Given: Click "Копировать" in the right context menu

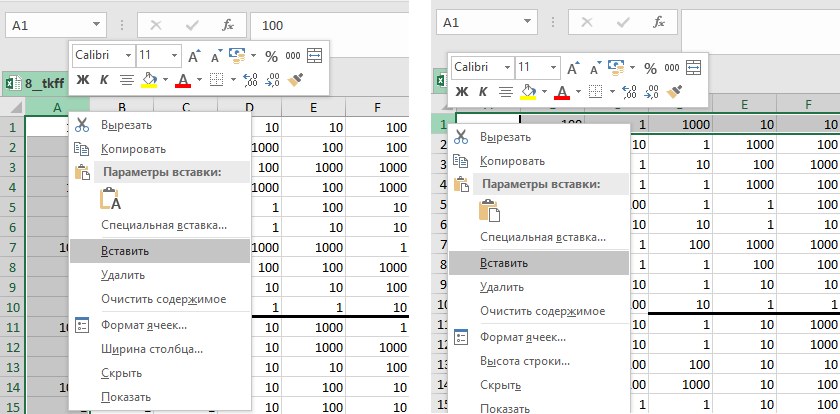Looking at the screenshot, I should click(x=512, y=160).
